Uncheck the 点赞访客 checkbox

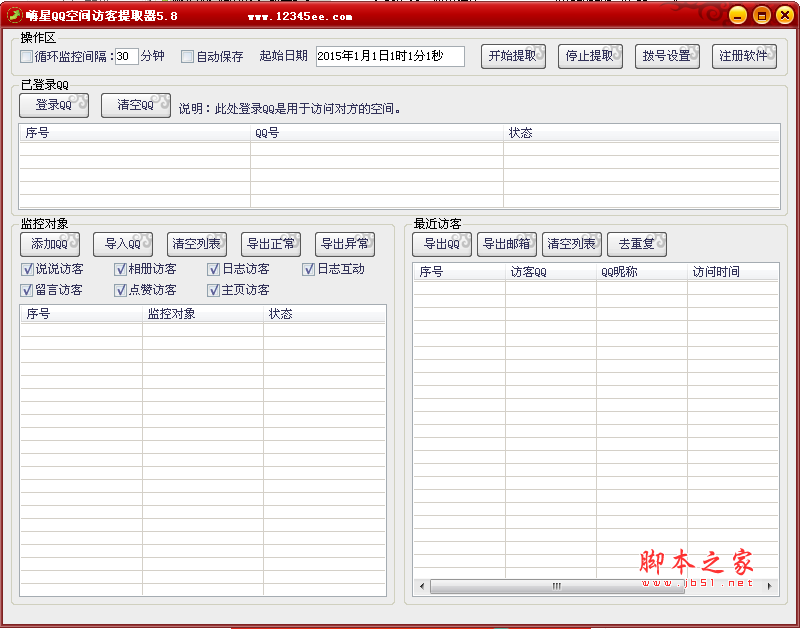coord(120,290)
